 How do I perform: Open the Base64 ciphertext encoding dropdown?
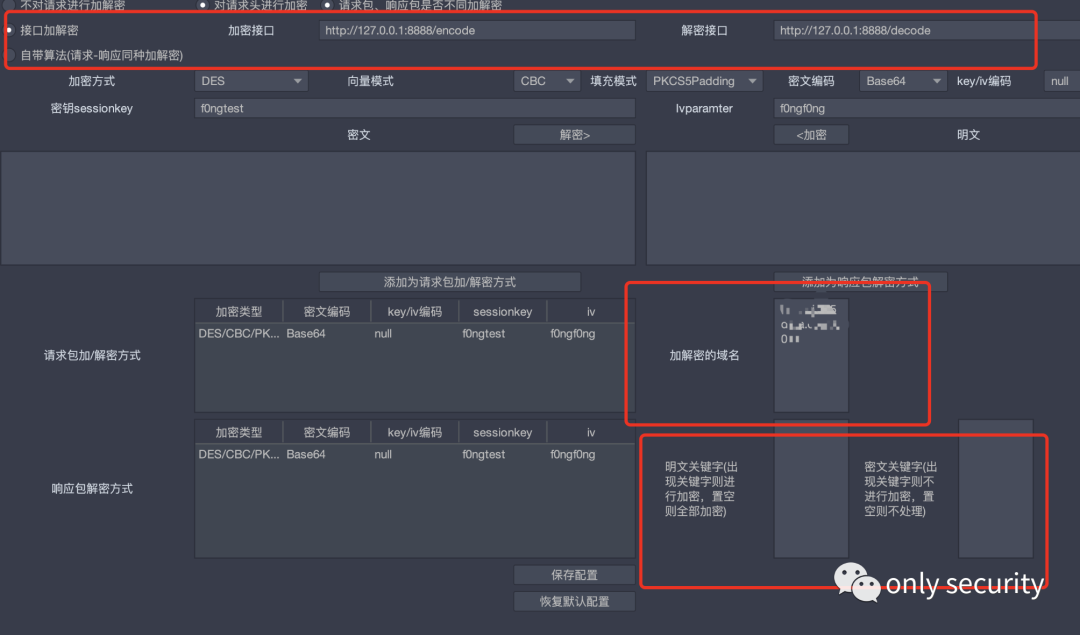(x=903, y=81)
